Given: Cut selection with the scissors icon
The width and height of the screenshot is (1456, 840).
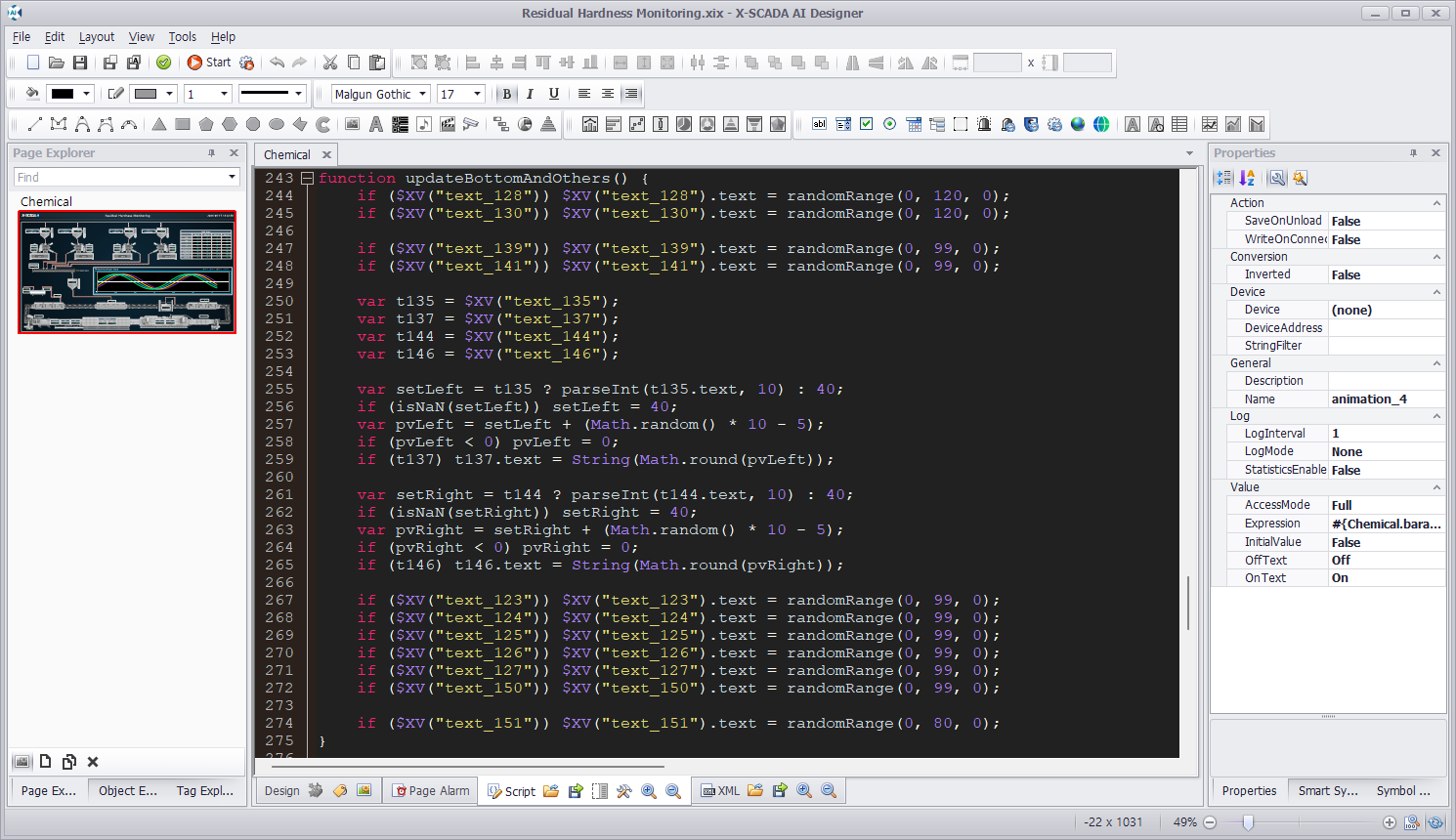Looking at the screenshot, I should [x=330, y=63].
